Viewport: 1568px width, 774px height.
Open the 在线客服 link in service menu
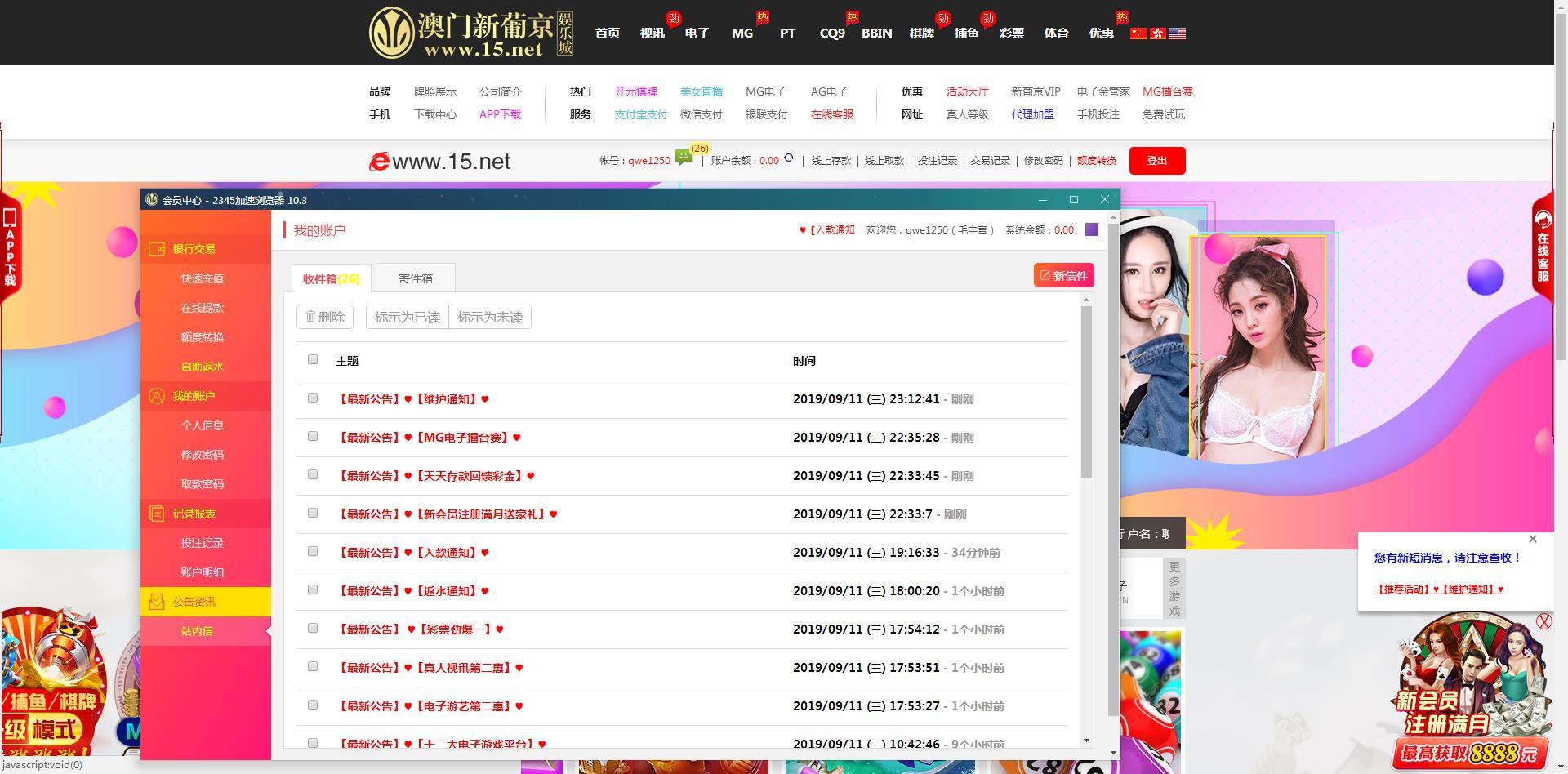coord(832,114)
